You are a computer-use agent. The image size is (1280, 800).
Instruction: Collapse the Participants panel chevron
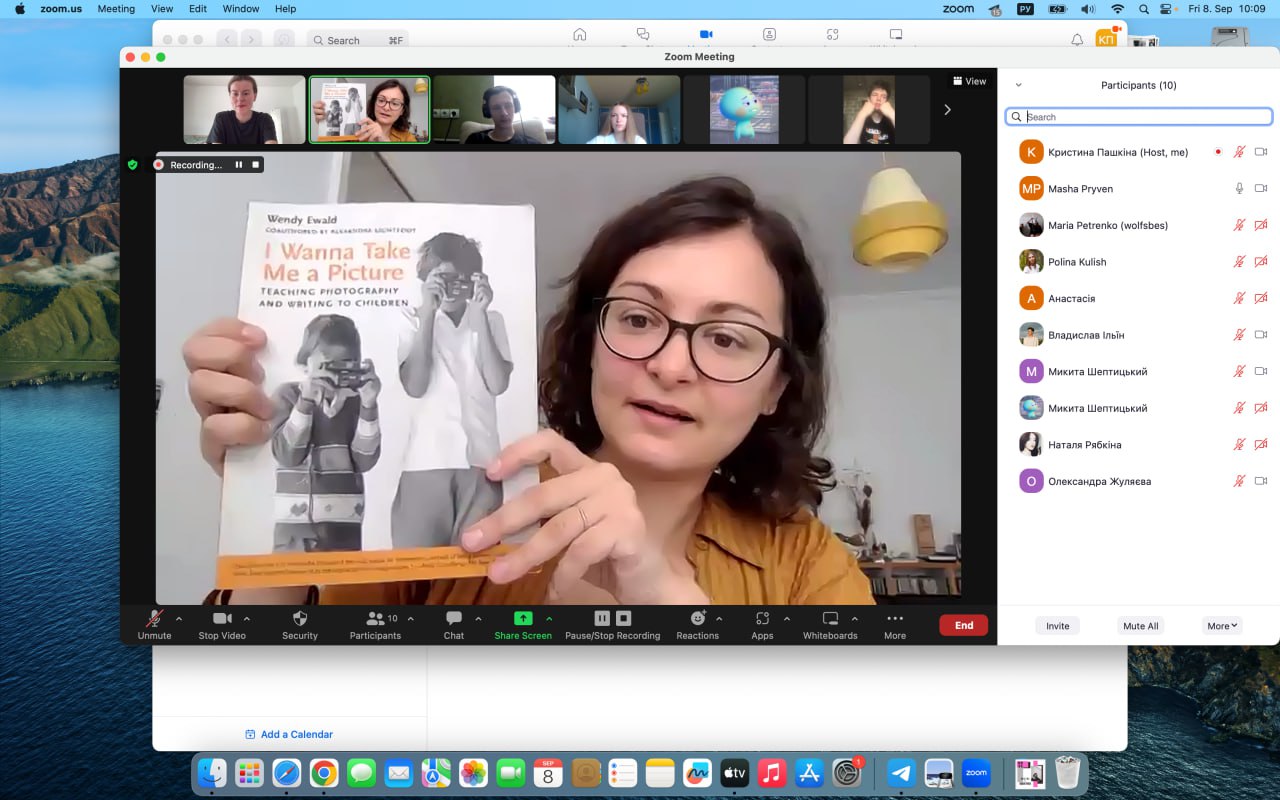(1018, 86)
